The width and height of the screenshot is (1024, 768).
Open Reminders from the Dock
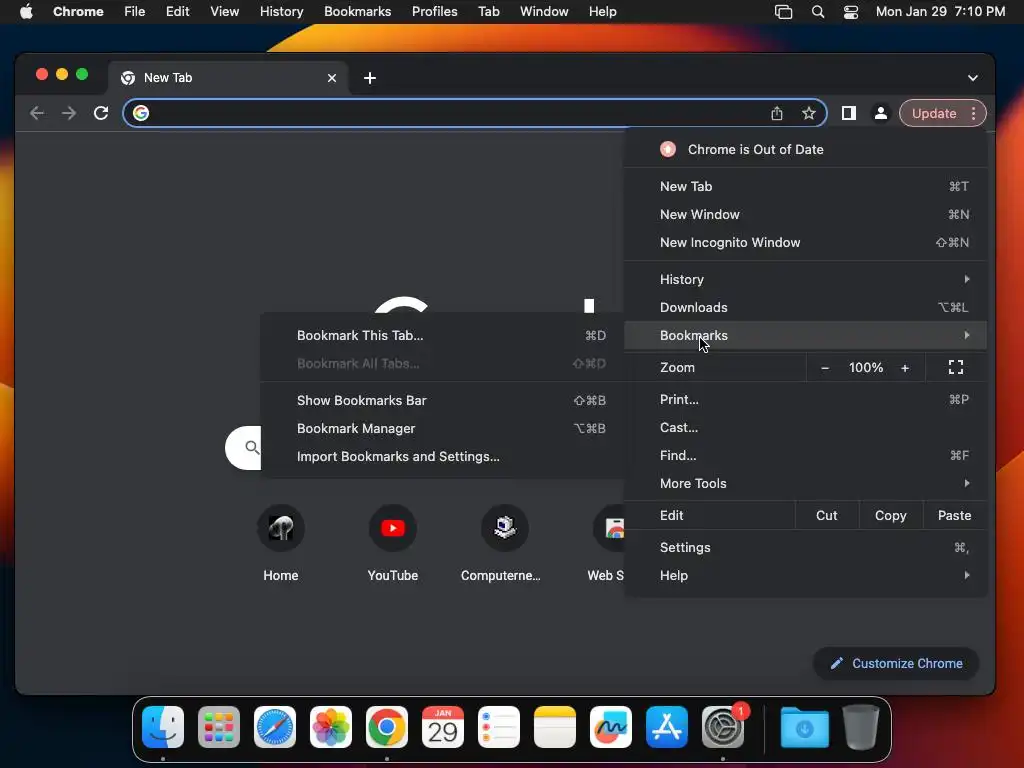pos(499,727)
